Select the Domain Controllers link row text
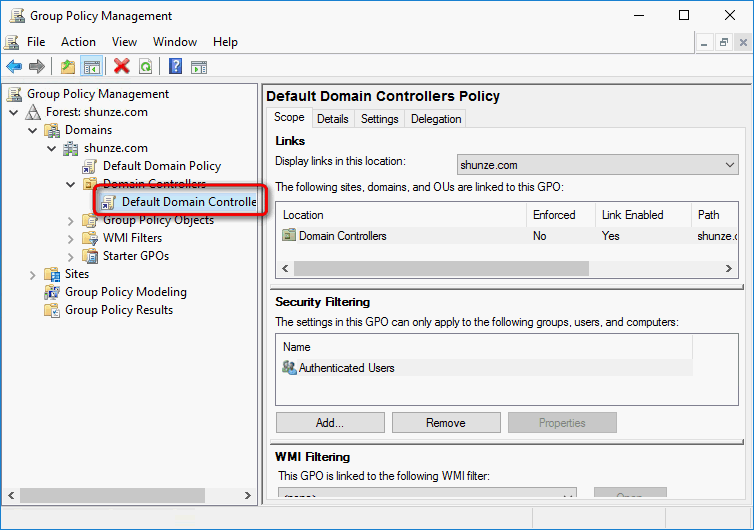The height and width of the screenshot is (530, 754). [x=342, y=236]
